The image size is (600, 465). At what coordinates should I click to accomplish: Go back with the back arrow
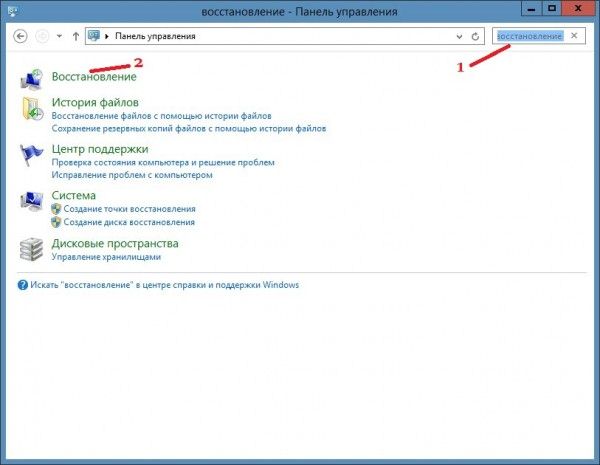[20, 36]
